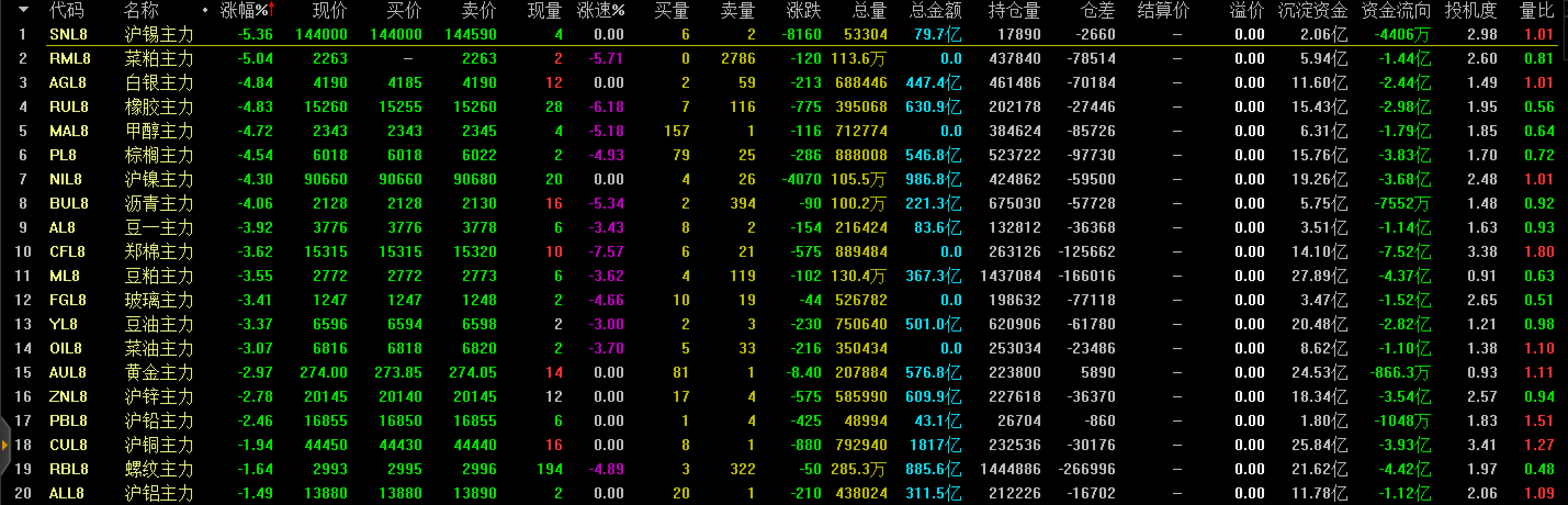The height and width of the screenshot is (505, 1568).
Task: Click the 986.8亿 total amount value
Action: [x=934, y=179]
